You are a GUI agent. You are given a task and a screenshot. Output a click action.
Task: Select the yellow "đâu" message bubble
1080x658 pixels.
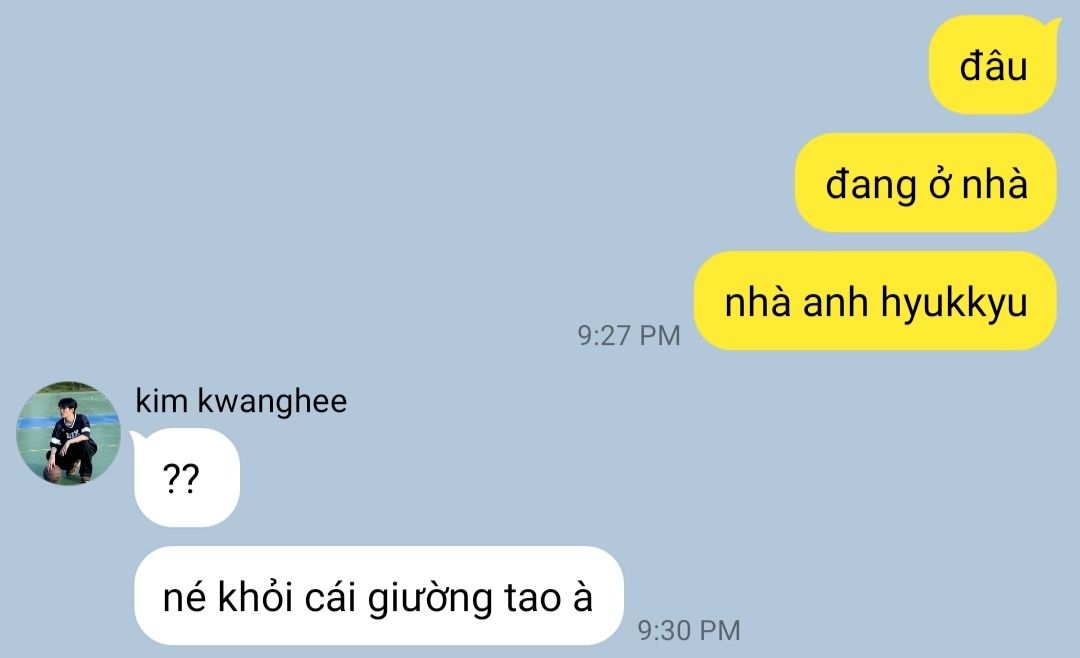[x=993, y=65]
